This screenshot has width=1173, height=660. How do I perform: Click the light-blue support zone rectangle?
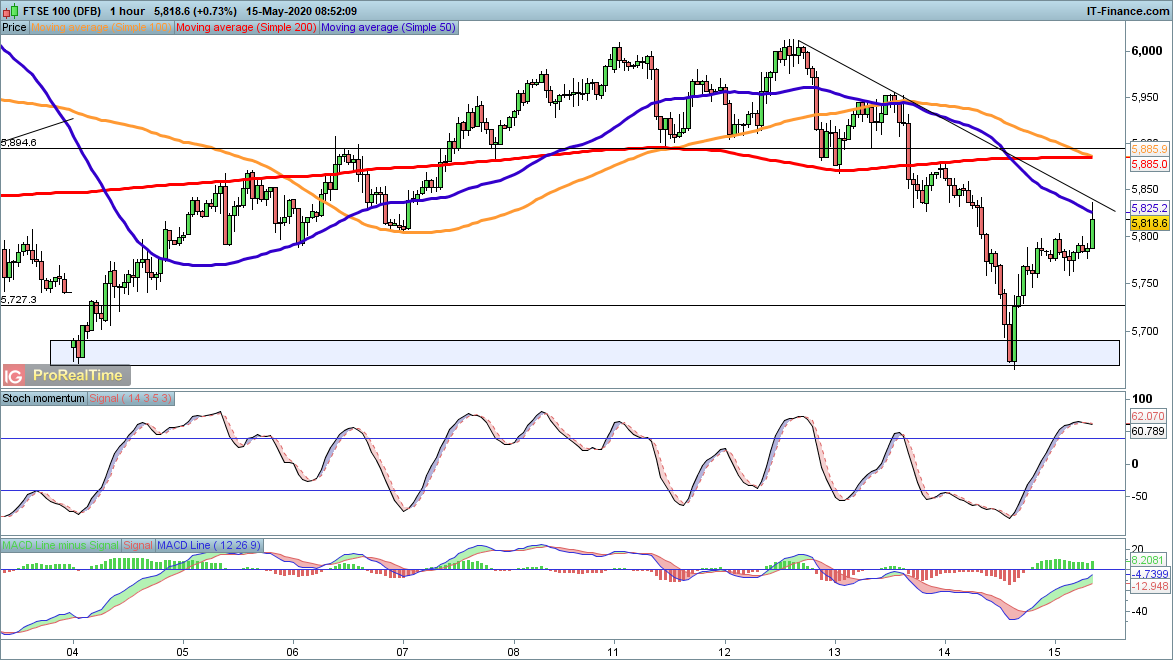(585, 353)
